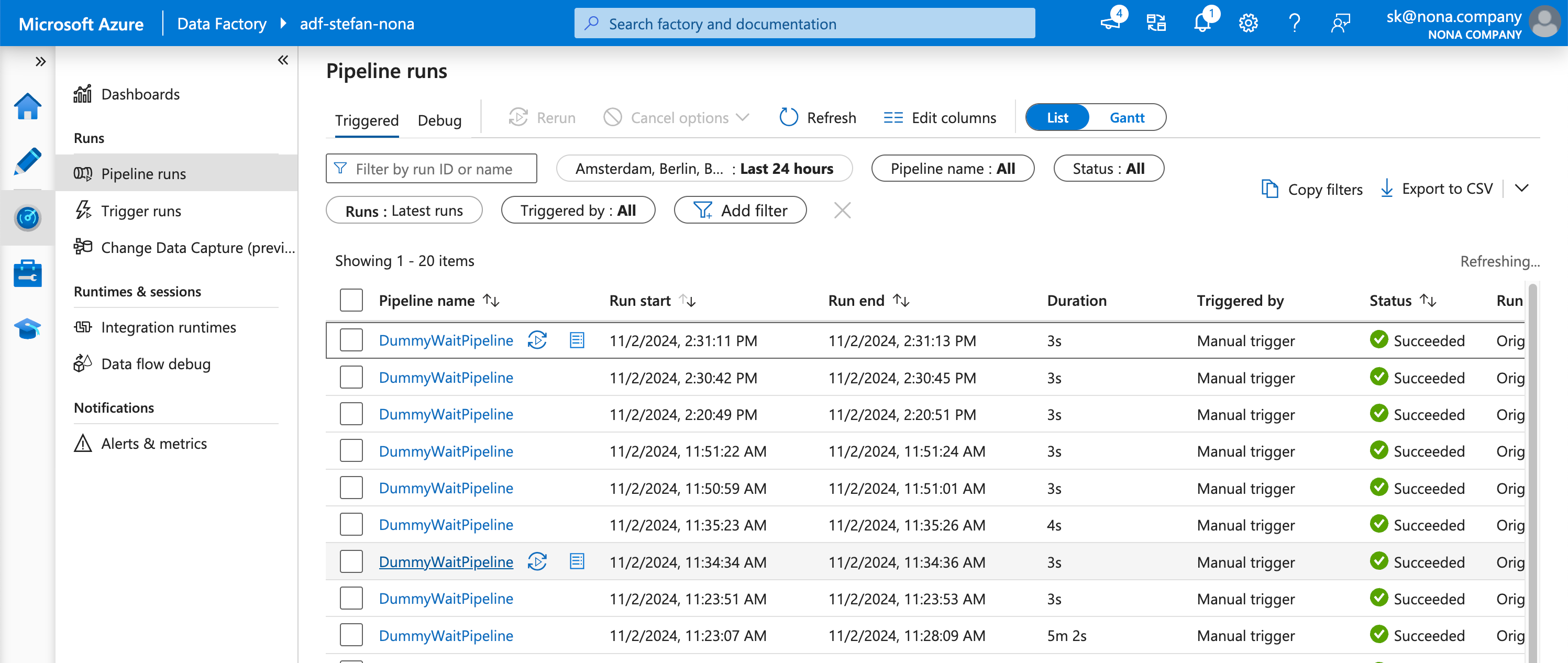Image resolution: width=1568 pixels, height=663 pixels.
Task: Click rerun icon on first DummyWaitPipeline row
Action: pyautogui.click(x=537, y=340)
